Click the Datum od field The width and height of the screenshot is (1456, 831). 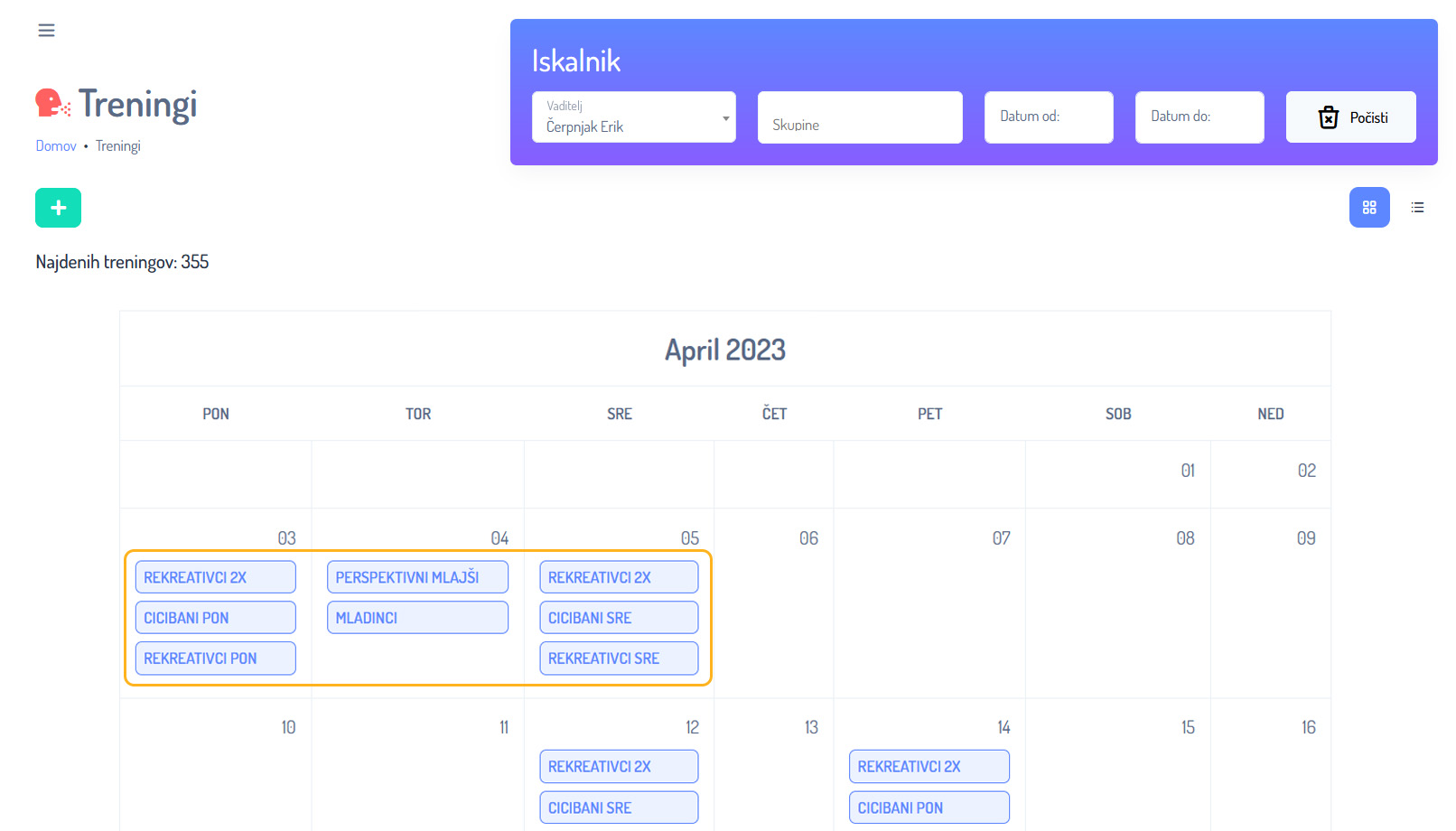click(1048, 117)
